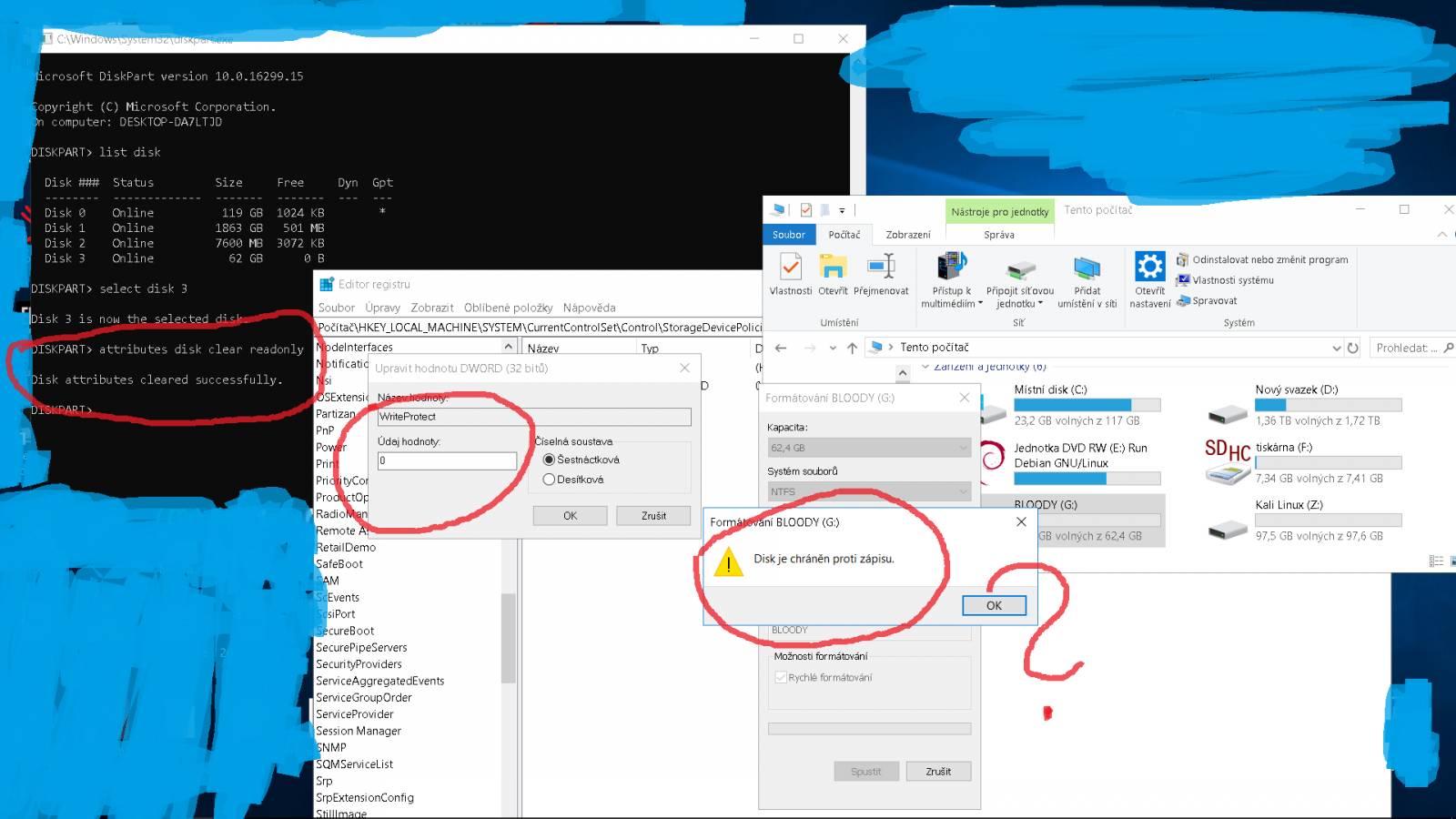Expand the address bar history dropdown

coord(1337,348)
